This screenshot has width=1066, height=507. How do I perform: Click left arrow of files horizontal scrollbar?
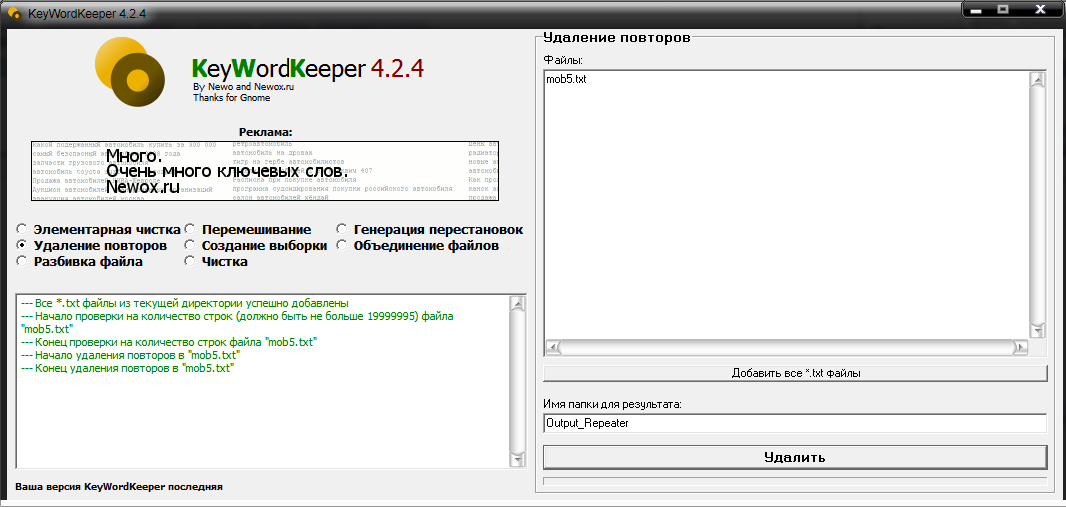(x=553, y=348)
